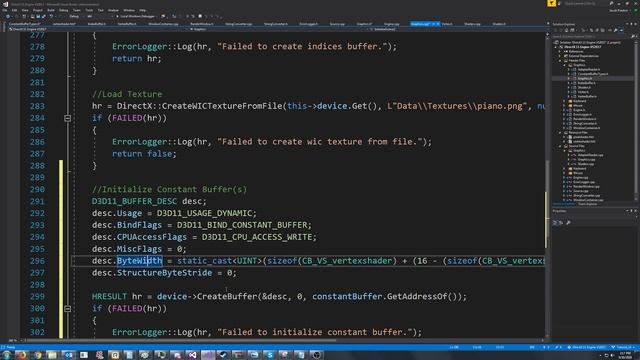
Task: Select Graphics.cpp in Solution Explorer
Action: pyautogui.click(x=586, y=160)
